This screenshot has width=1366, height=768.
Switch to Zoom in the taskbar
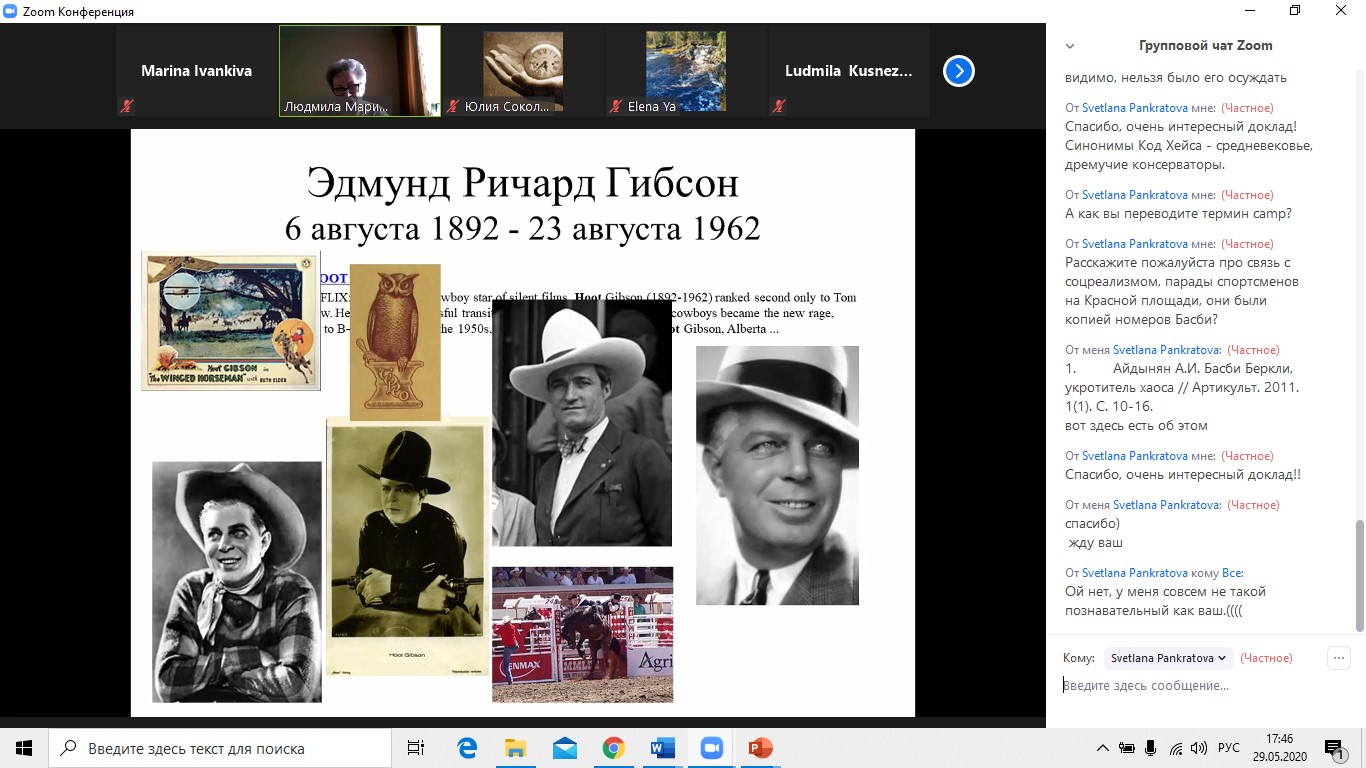tap(712, 748)
